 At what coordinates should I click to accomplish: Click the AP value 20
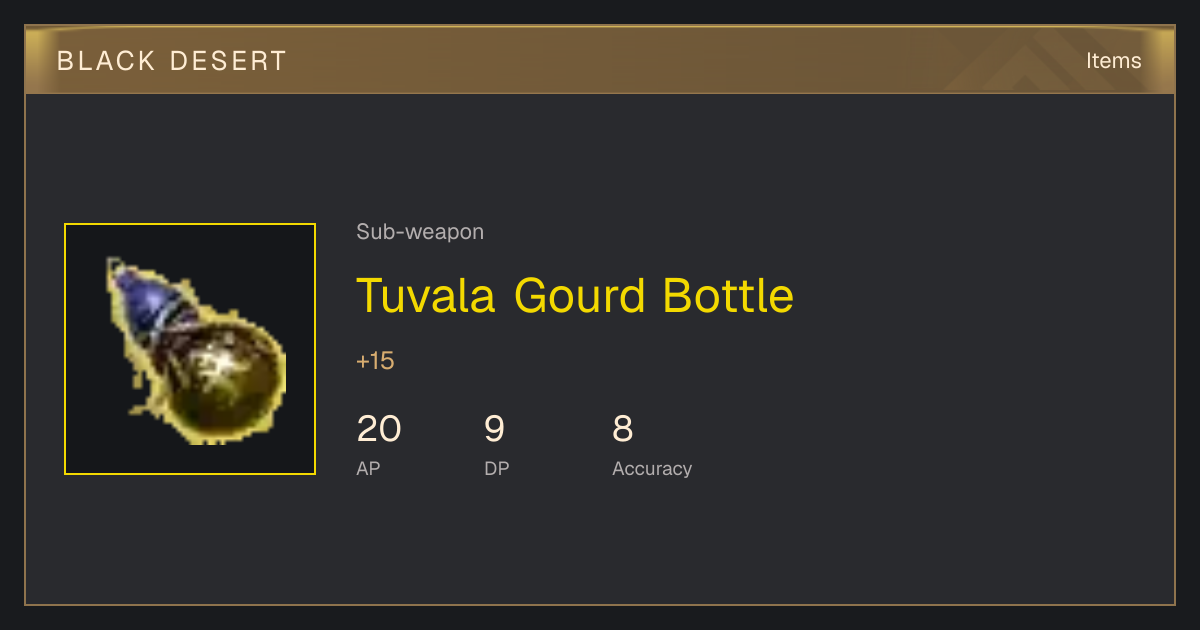click(379, 429)
